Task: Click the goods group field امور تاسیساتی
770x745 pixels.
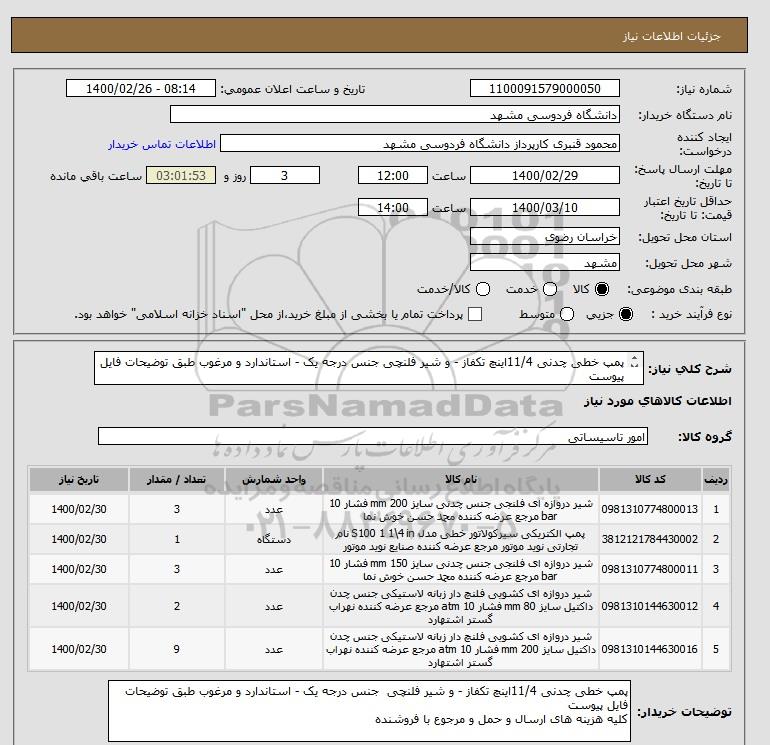Action: click(x=373, y=436)
